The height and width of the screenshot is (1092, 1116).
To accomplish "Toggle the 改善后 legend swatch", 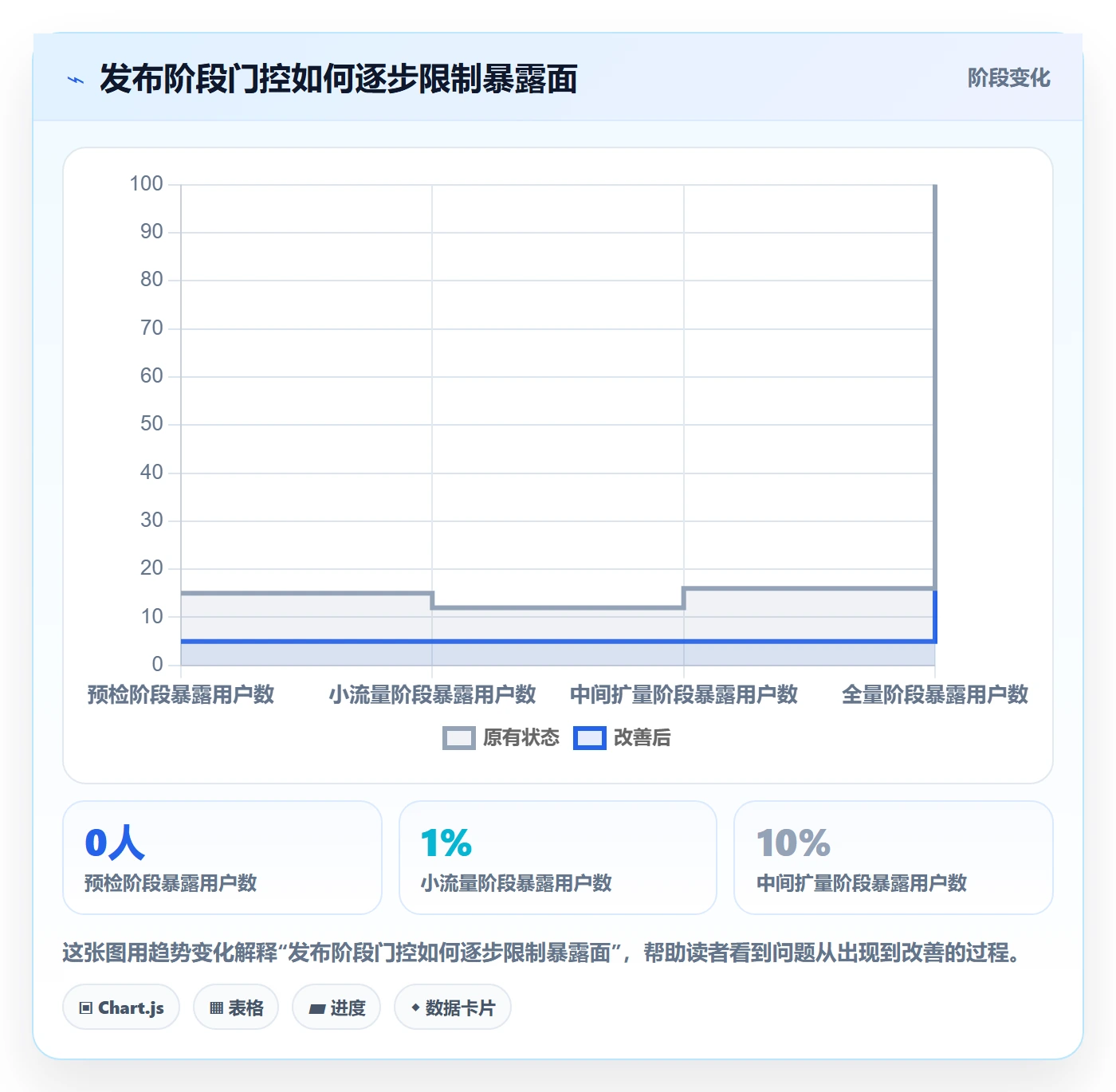I will [x=590, y=738].
